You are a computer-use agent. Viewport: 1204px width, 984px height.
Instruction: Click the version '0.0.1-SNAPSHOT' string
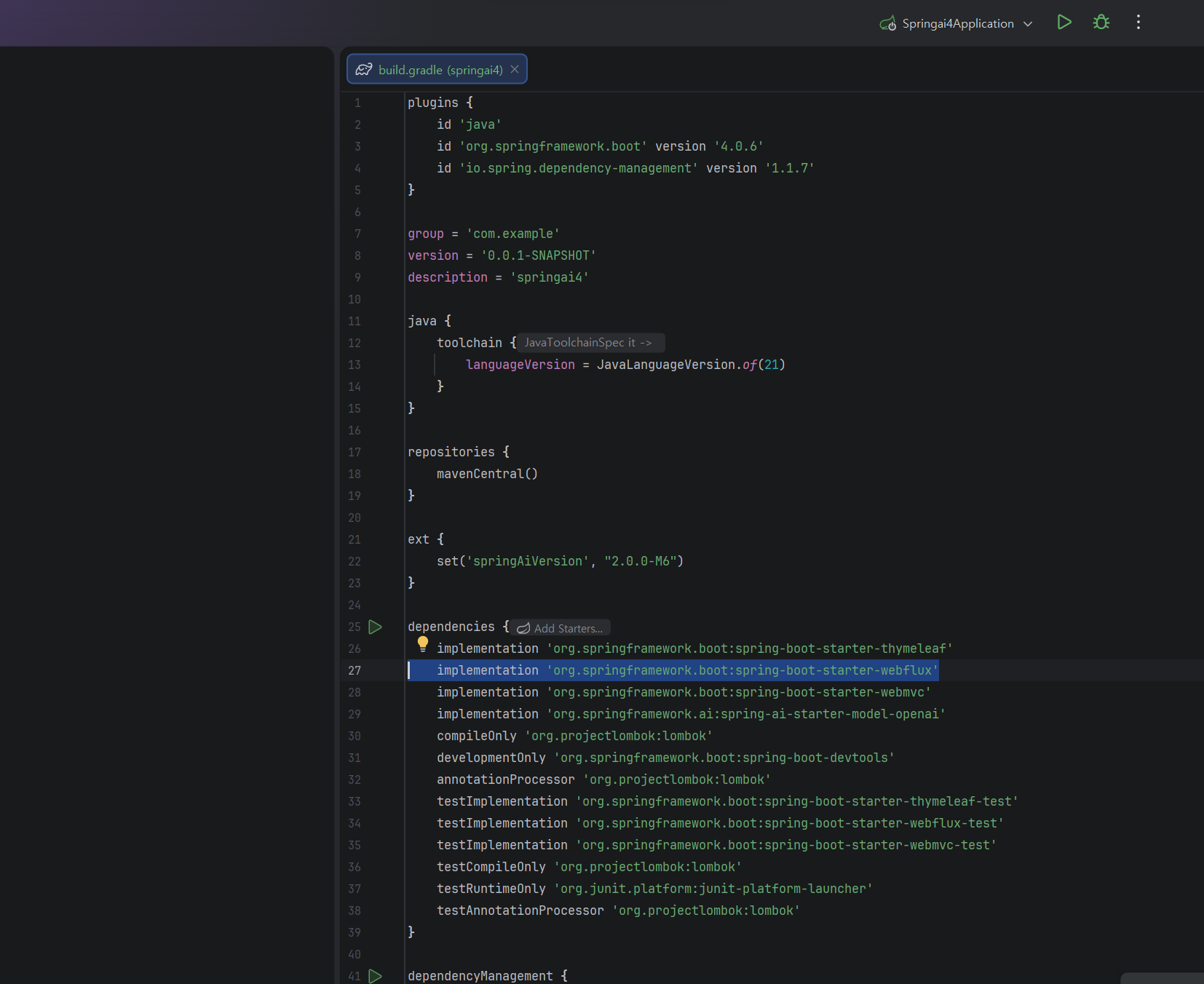pyautogui.click(x=539, y=255)
